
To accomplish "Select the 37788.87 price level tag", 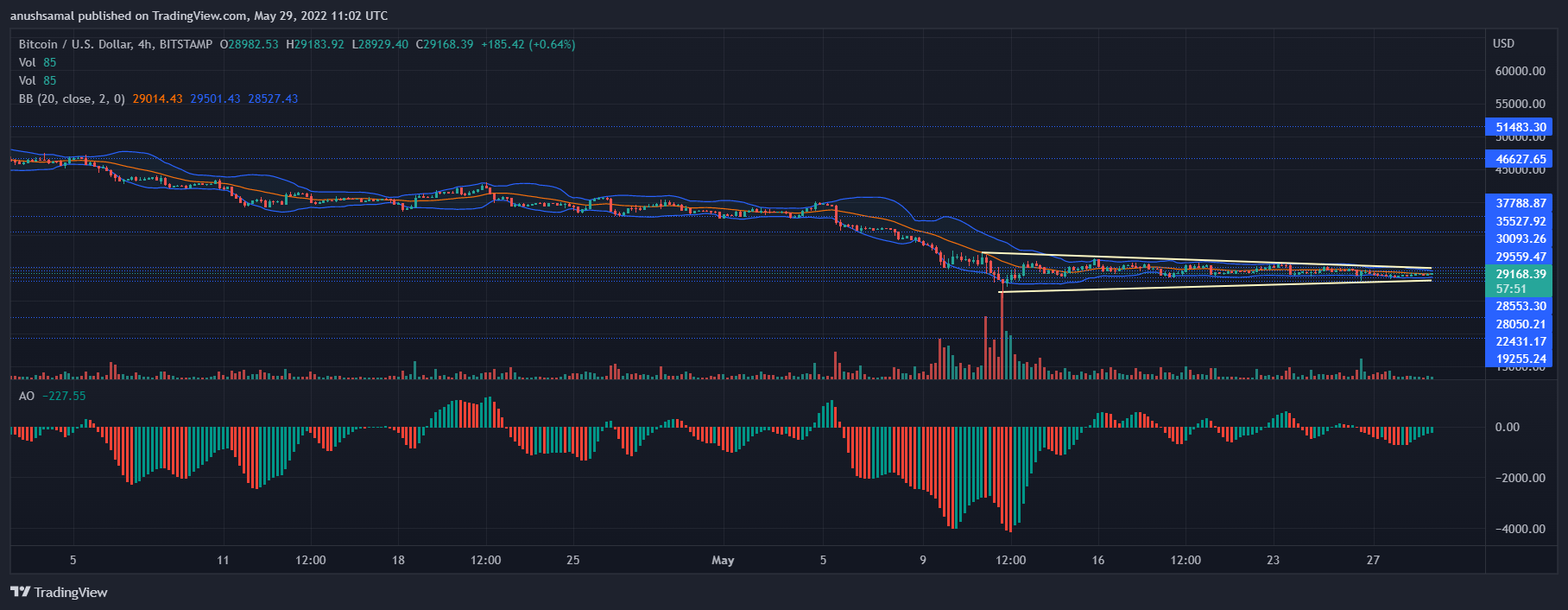I will pyautogui.click(x=1519, y=203).
